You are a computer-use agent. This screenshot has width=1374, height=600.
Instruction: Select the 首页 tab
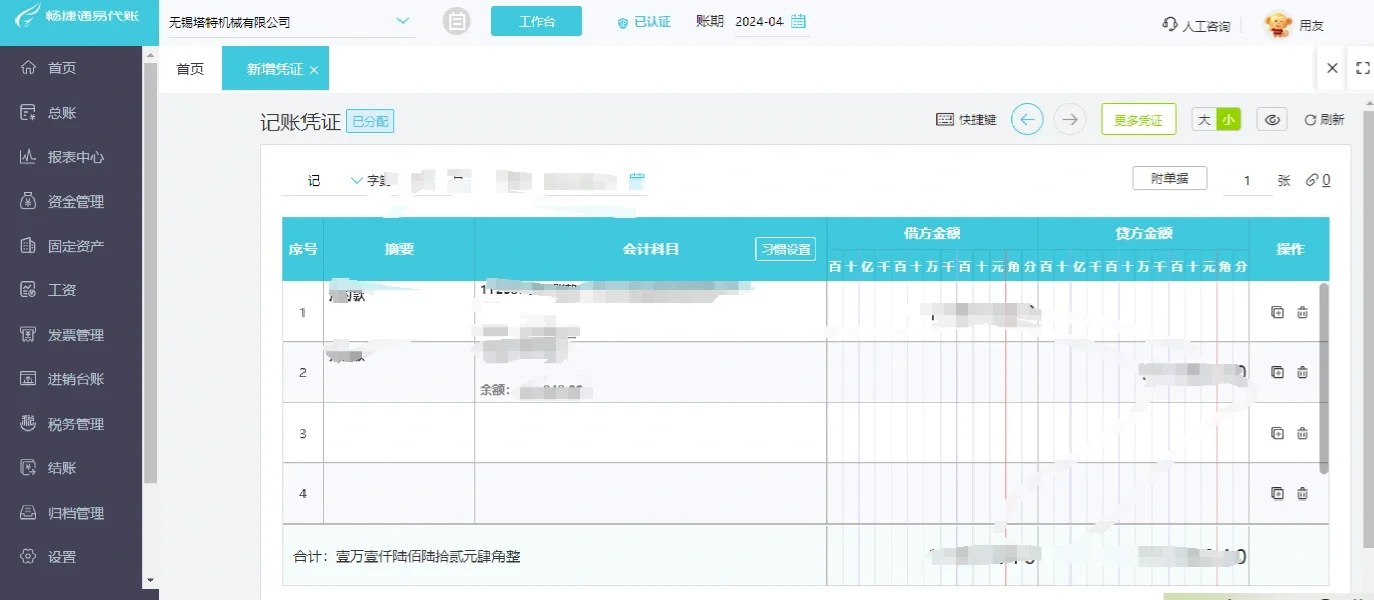click(x=189, y=68)
